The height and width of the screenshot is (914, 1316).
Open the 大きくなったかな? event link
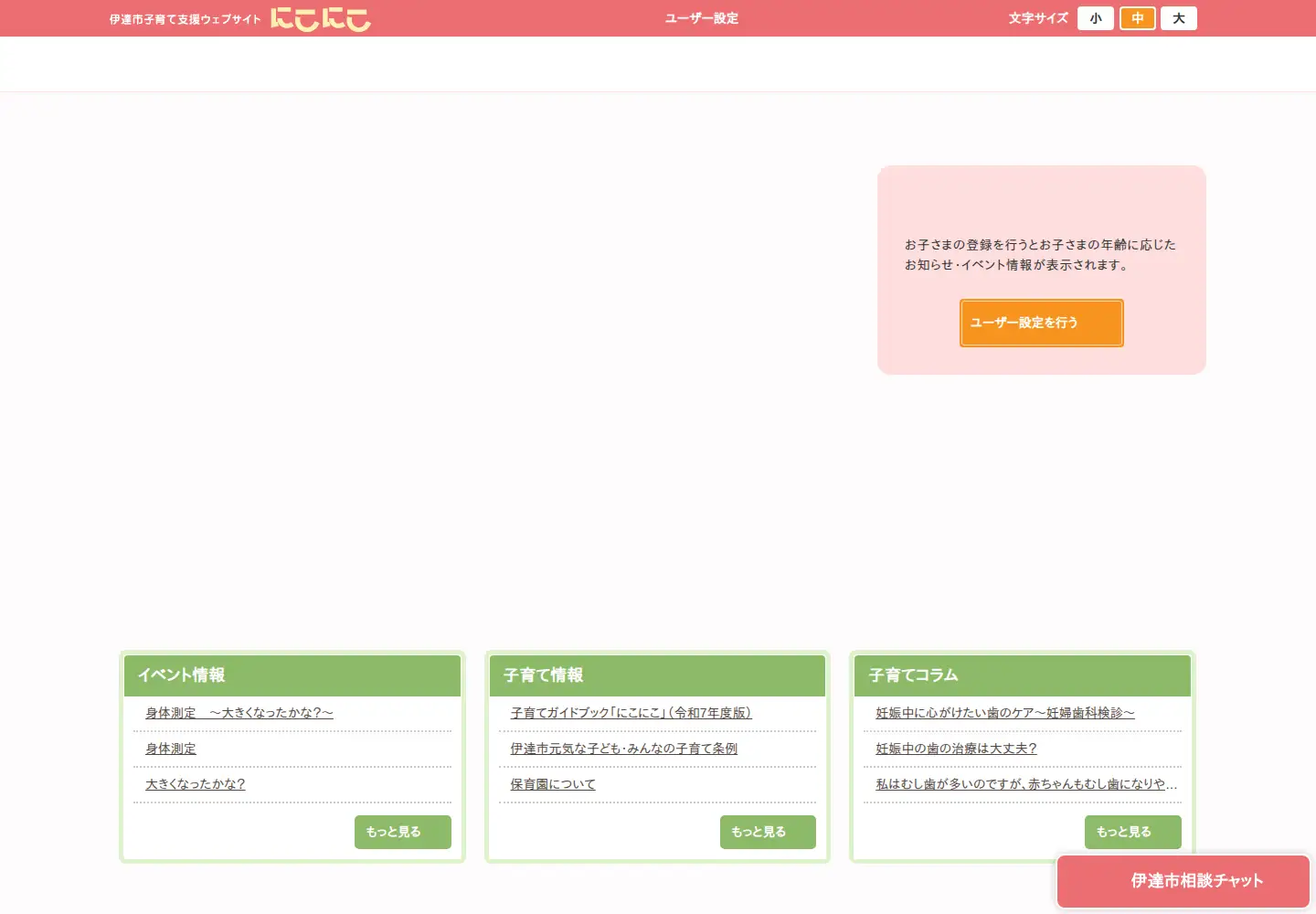click(196, 784)
